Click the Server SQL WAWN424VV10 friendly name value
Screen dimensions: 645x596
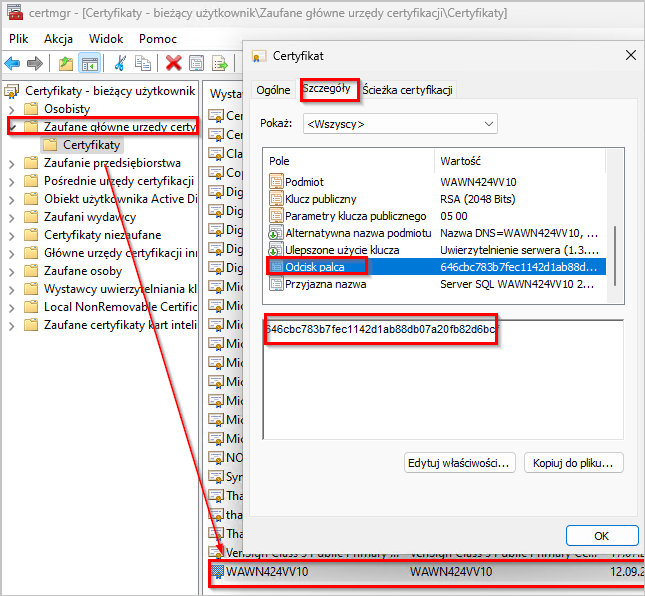point(517,284)
